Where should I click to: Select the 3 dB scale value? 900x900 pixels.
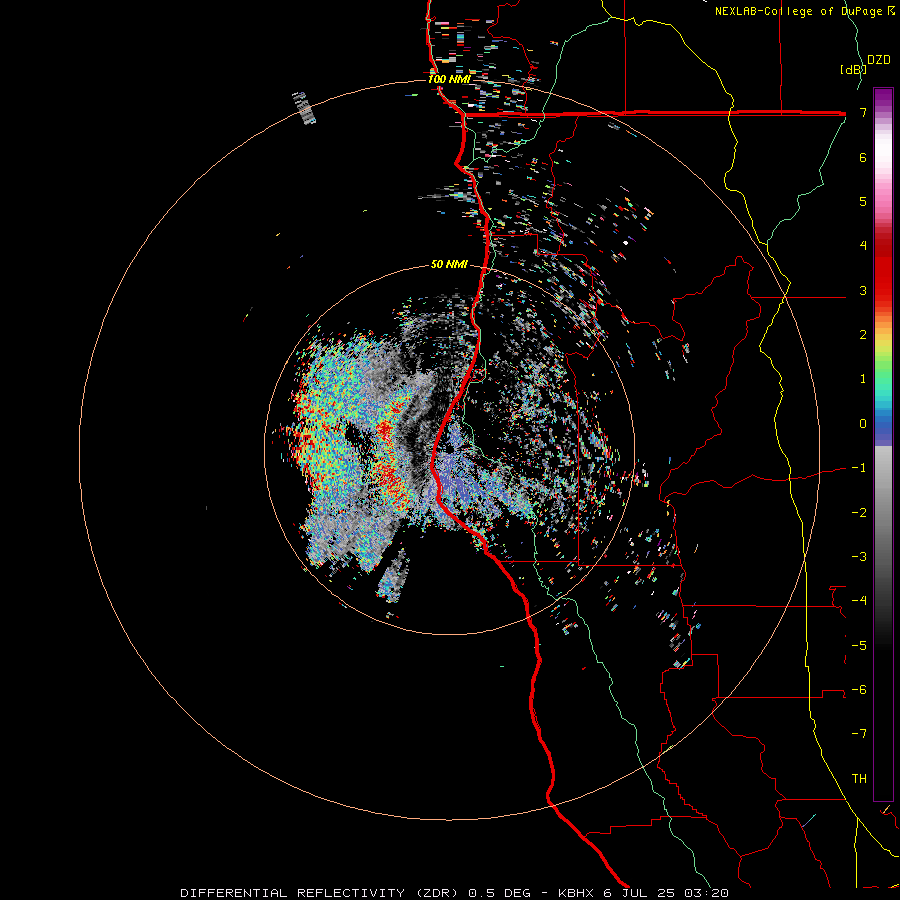pos(863,290)
